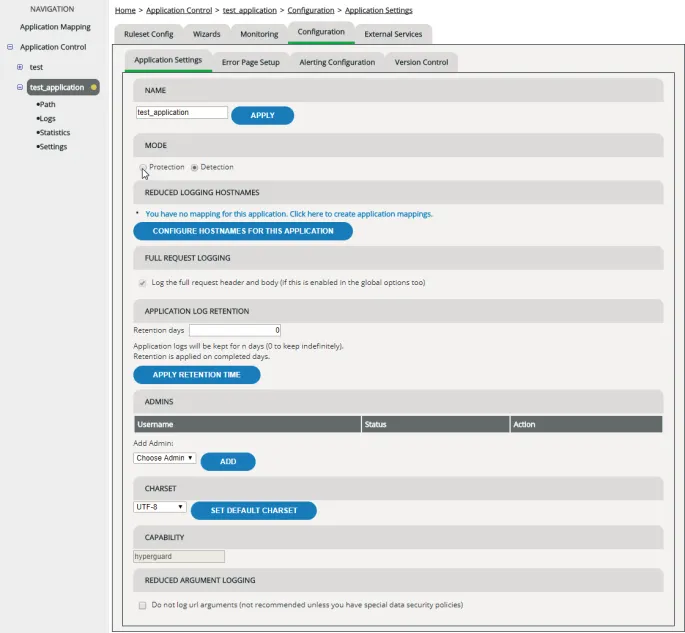Viewport: 685px width, 633px height.
Task: Open the Choose Admin dropdown
Action: 164,458
